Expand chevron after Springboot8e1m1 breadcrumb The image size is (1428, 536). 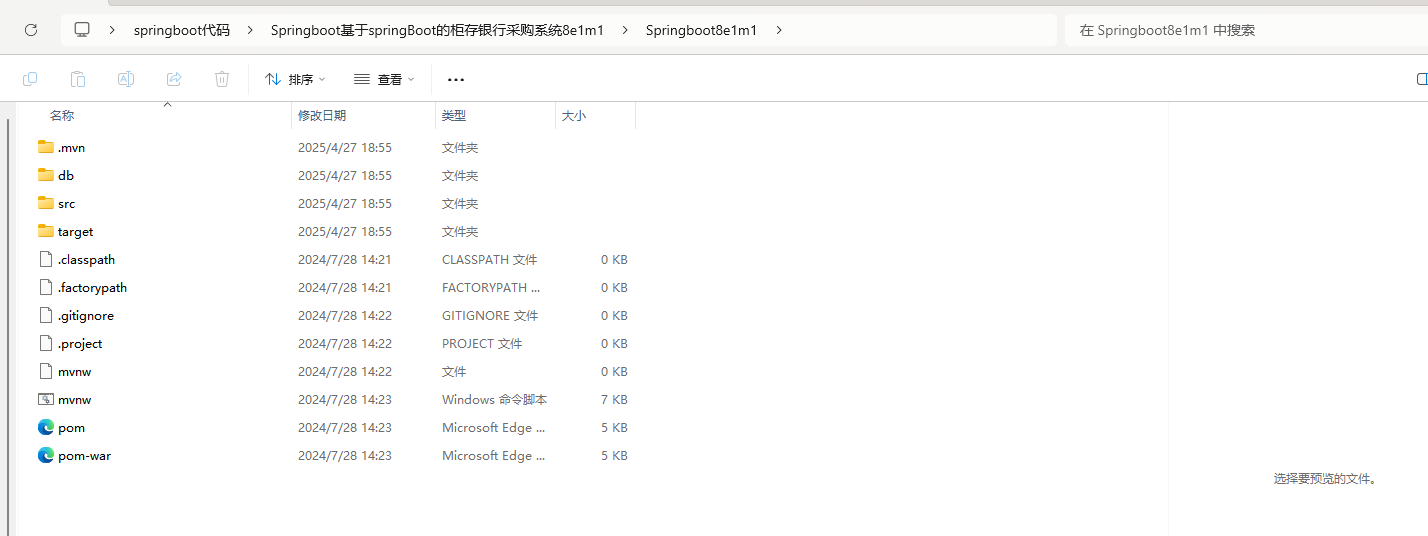779,30
